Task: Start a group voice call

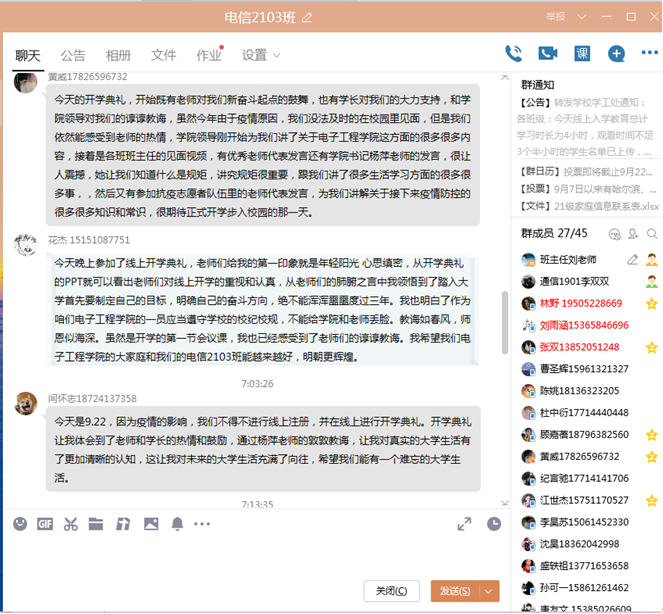Action: click(514, 54)
